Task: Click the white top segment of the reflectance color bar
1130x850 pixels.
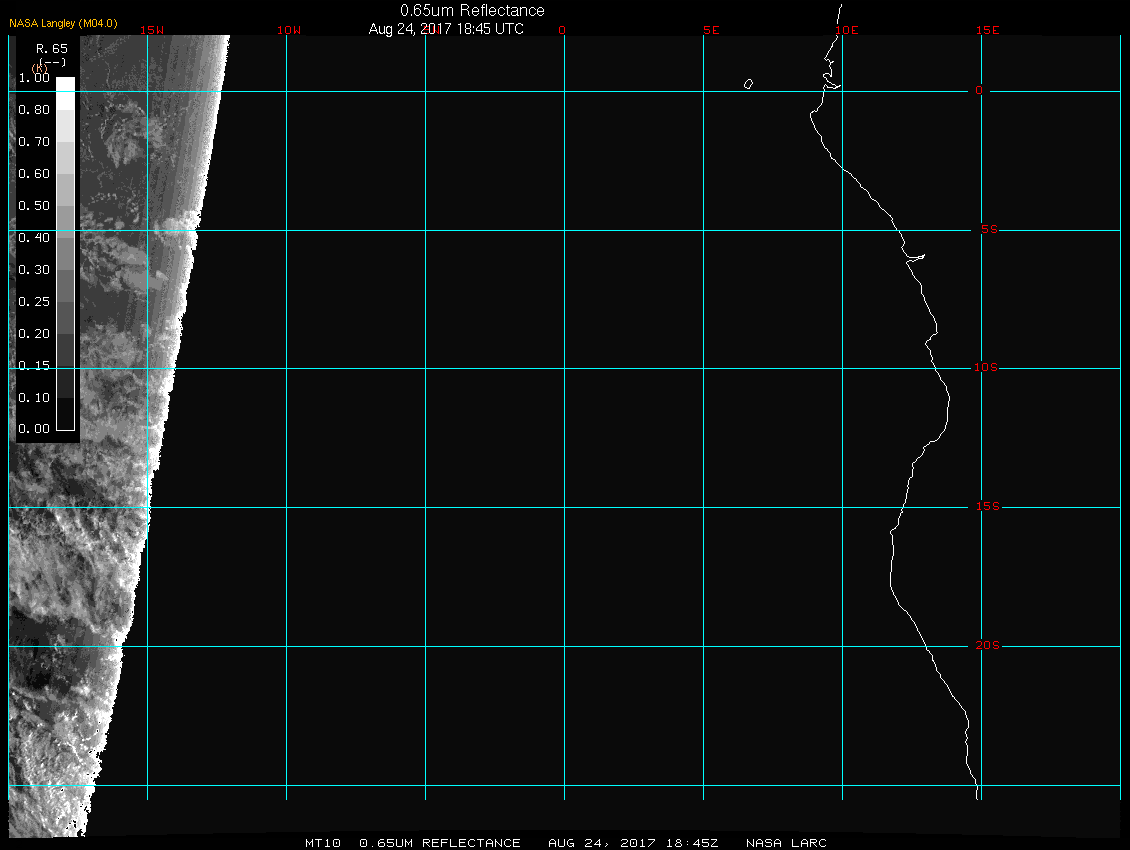Action: [x=65, y=85]
